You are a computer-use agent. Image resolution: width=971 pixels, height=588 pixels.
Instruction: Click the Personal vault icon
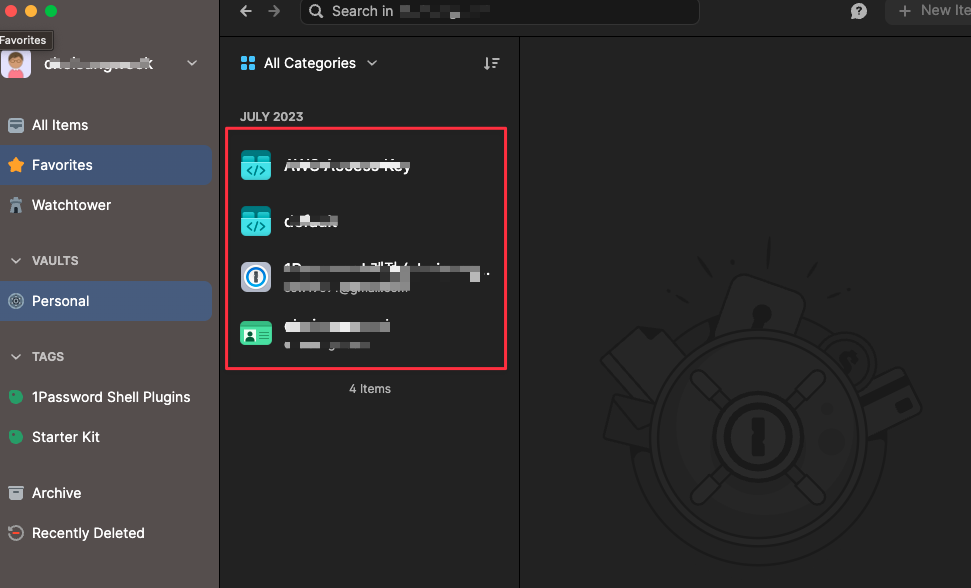click(x=16, y=301)
